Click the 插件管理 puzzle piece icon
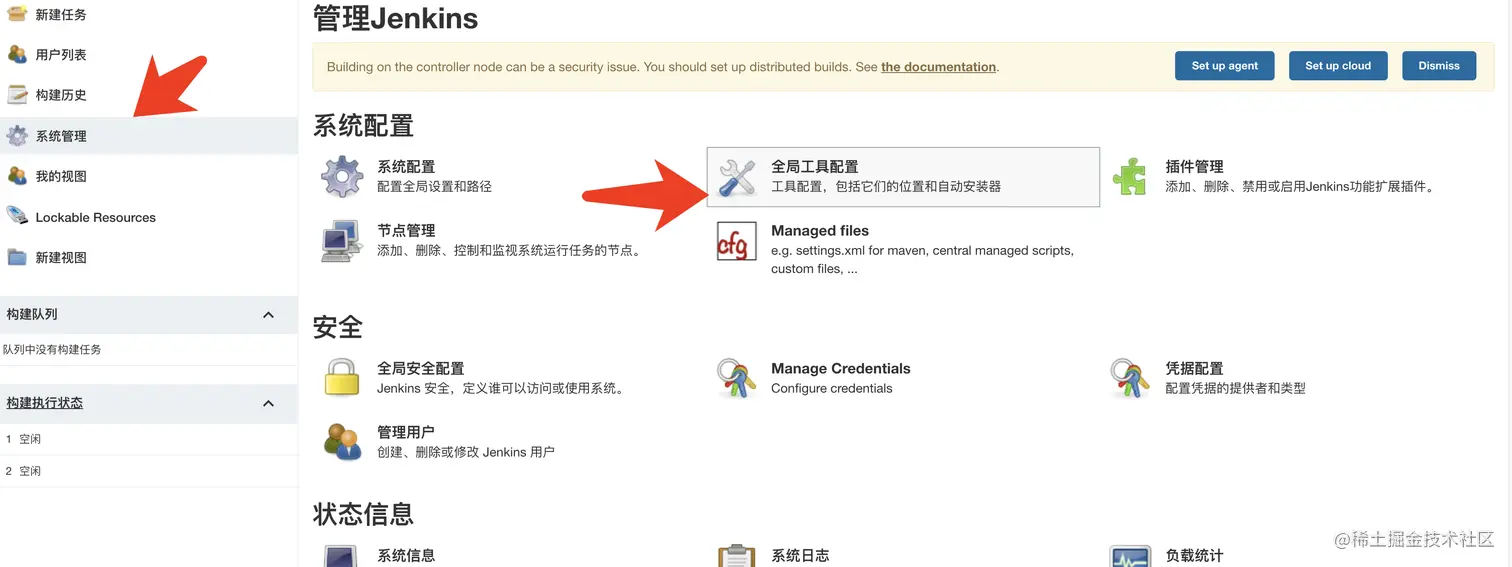 (1131, 177)
